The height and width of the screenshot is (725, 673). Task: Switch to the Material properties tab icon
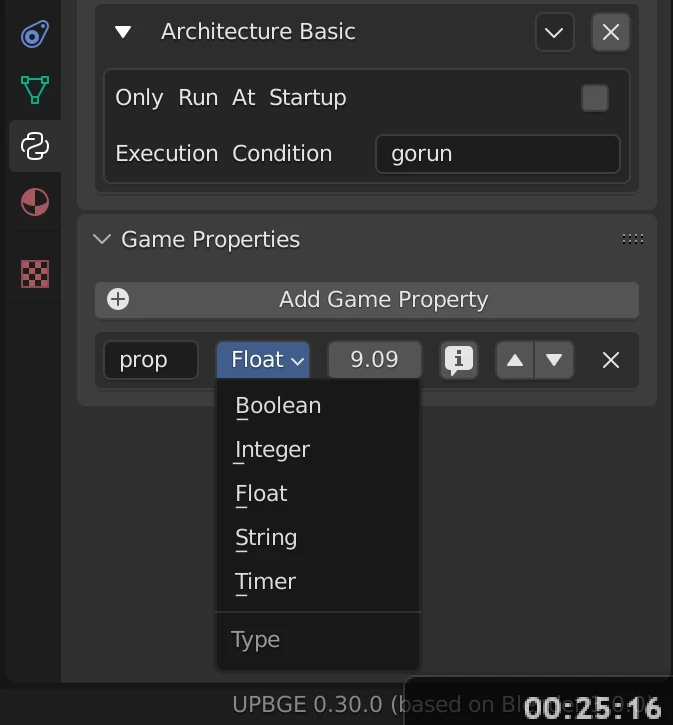[34, 203]
